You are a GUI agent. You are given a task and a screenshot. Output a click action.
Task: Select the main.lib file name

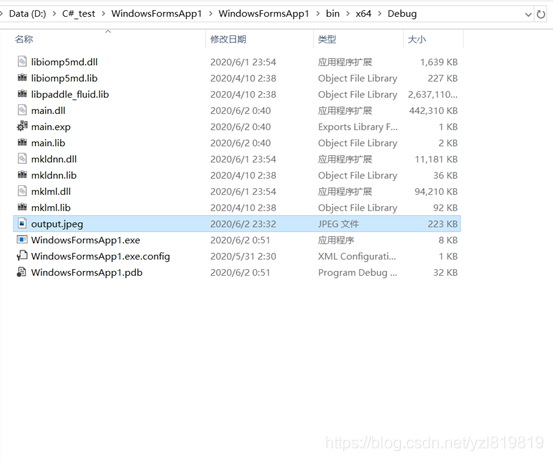coord(48,143)
